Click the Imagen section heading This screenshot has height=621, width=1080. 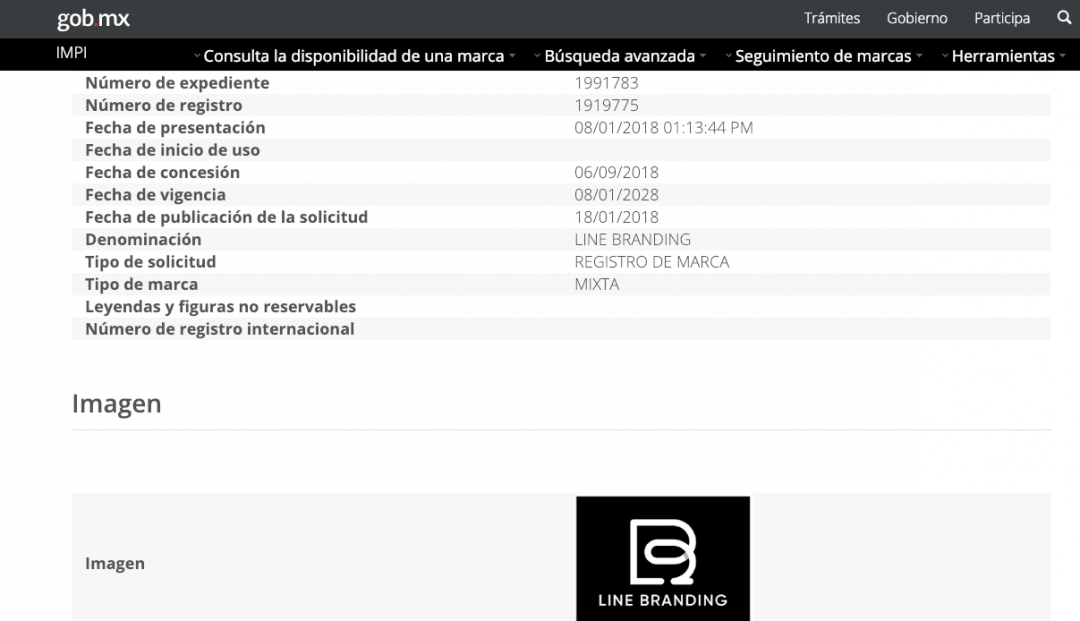116,404
